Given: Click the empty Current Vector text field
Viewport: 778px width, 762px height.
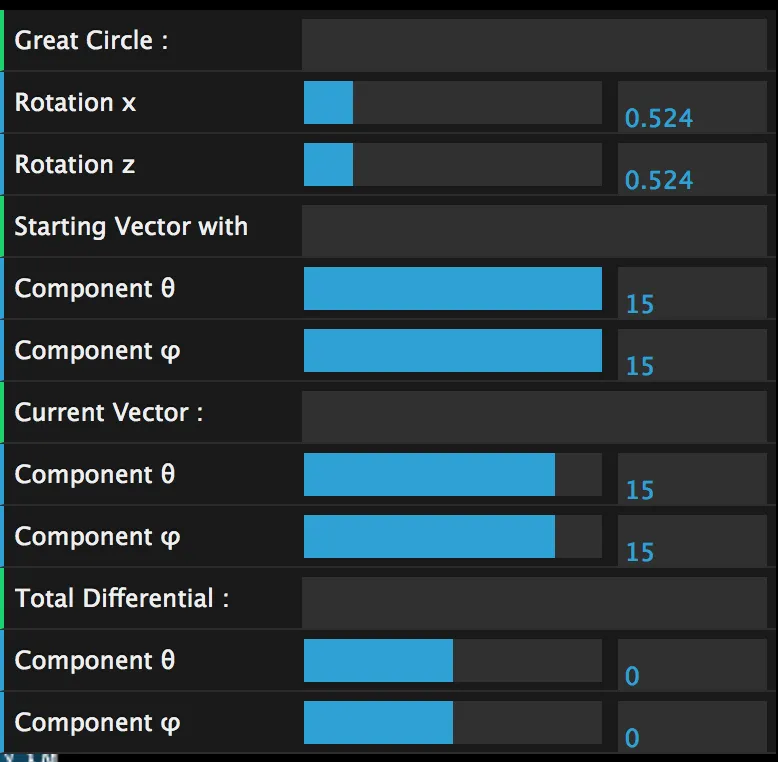Looking at the screenshot, I should tap(534, 414).
